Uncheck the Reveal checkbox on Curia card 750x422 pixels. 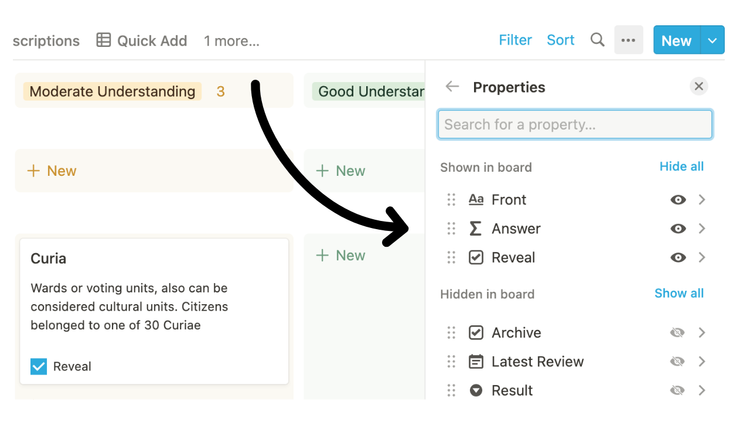pos(39,367)
